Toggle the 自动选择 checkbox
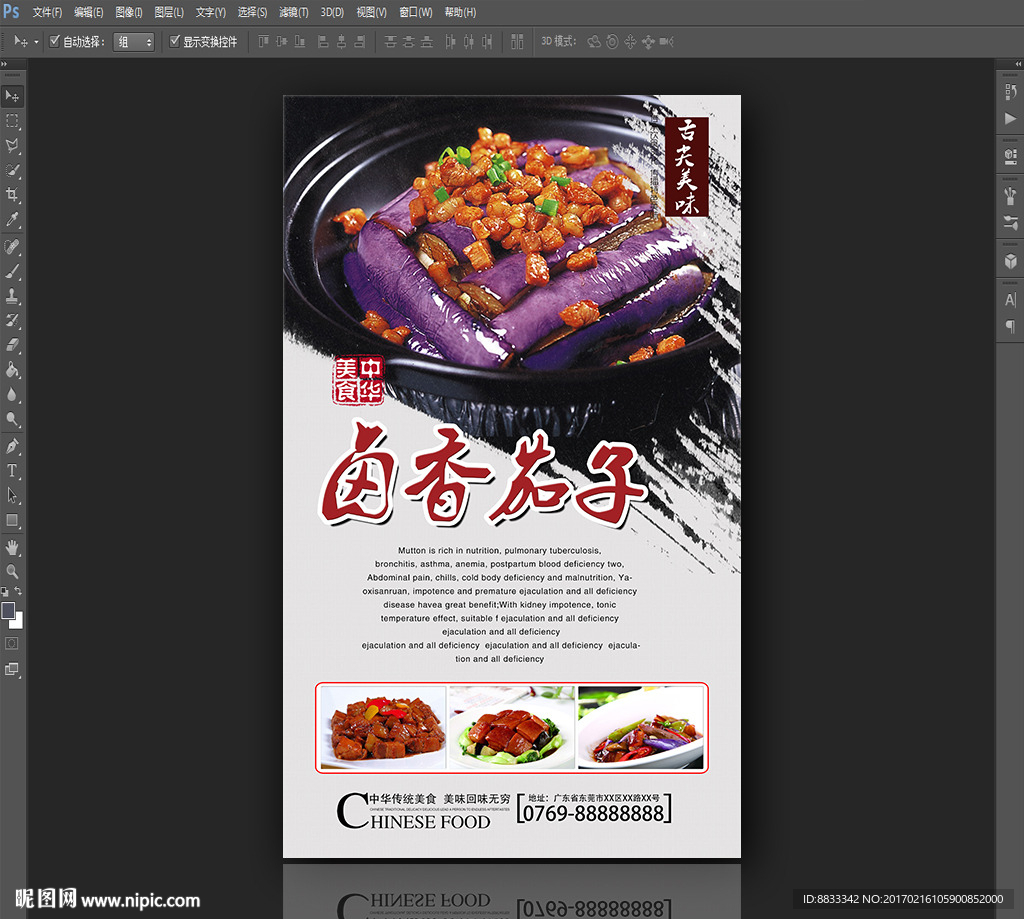The image size is (1024, 919). point(55,41)
